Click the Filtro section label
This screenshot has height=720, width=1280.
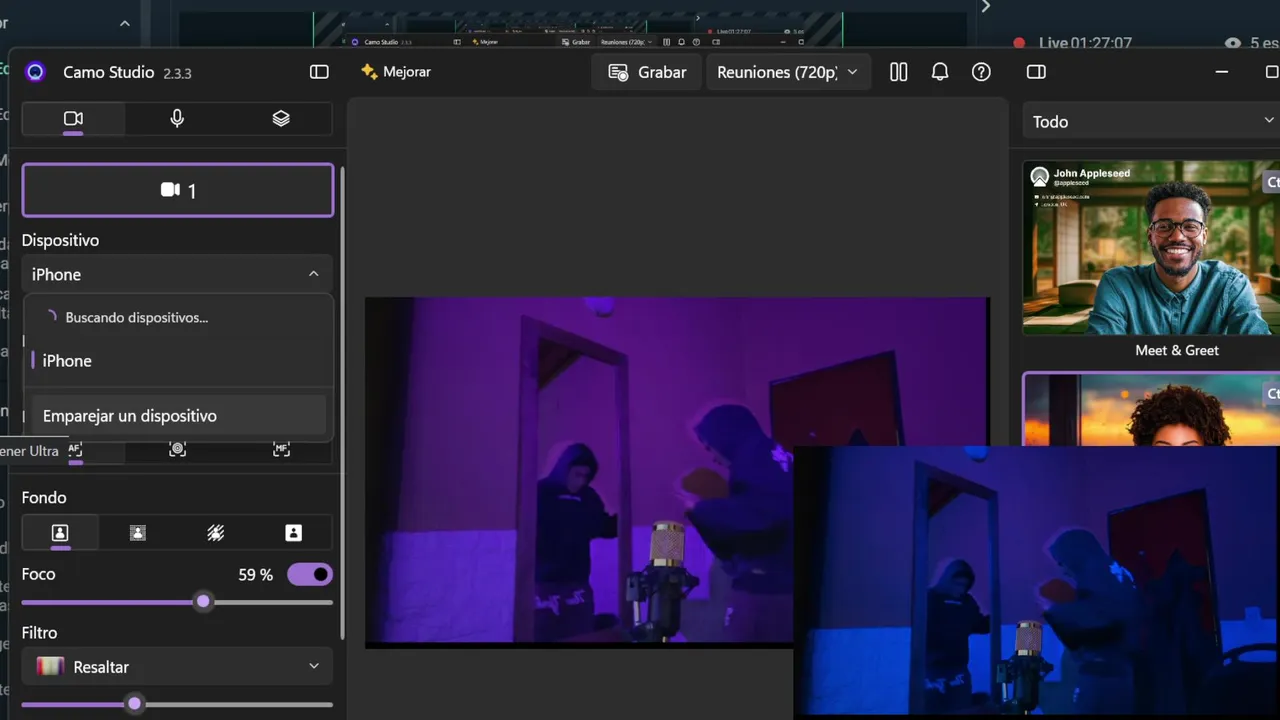39,633
